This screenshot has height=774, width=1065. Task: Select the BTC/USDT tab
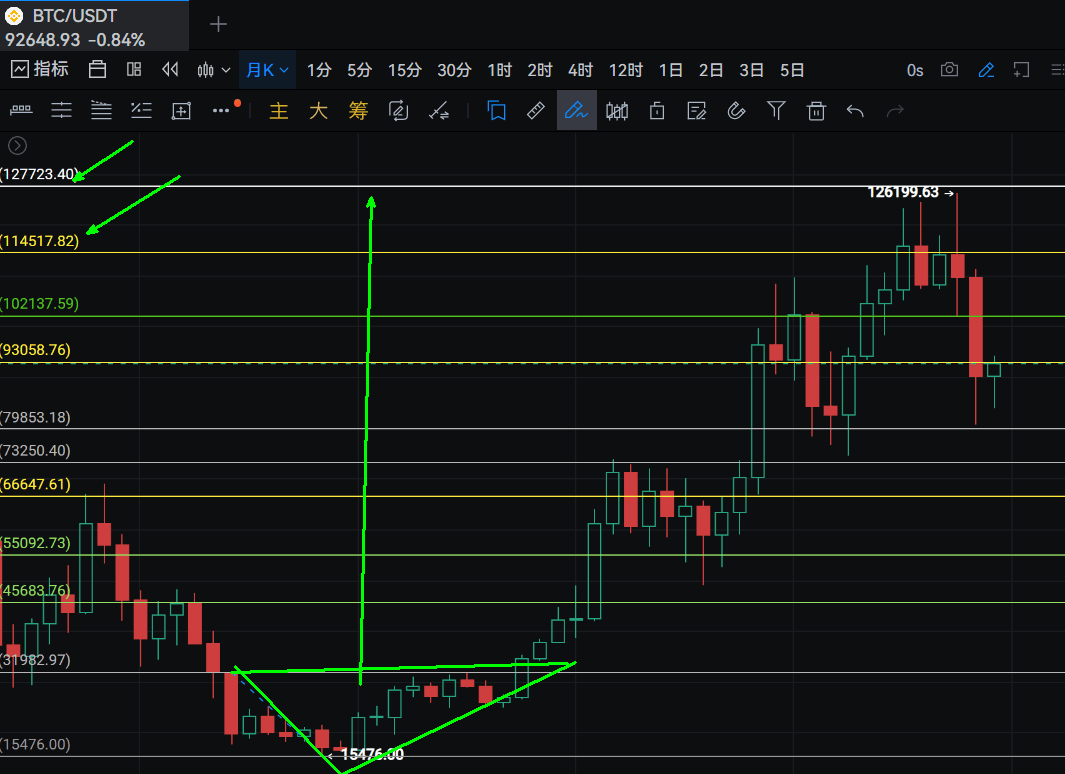click(75, 16)
